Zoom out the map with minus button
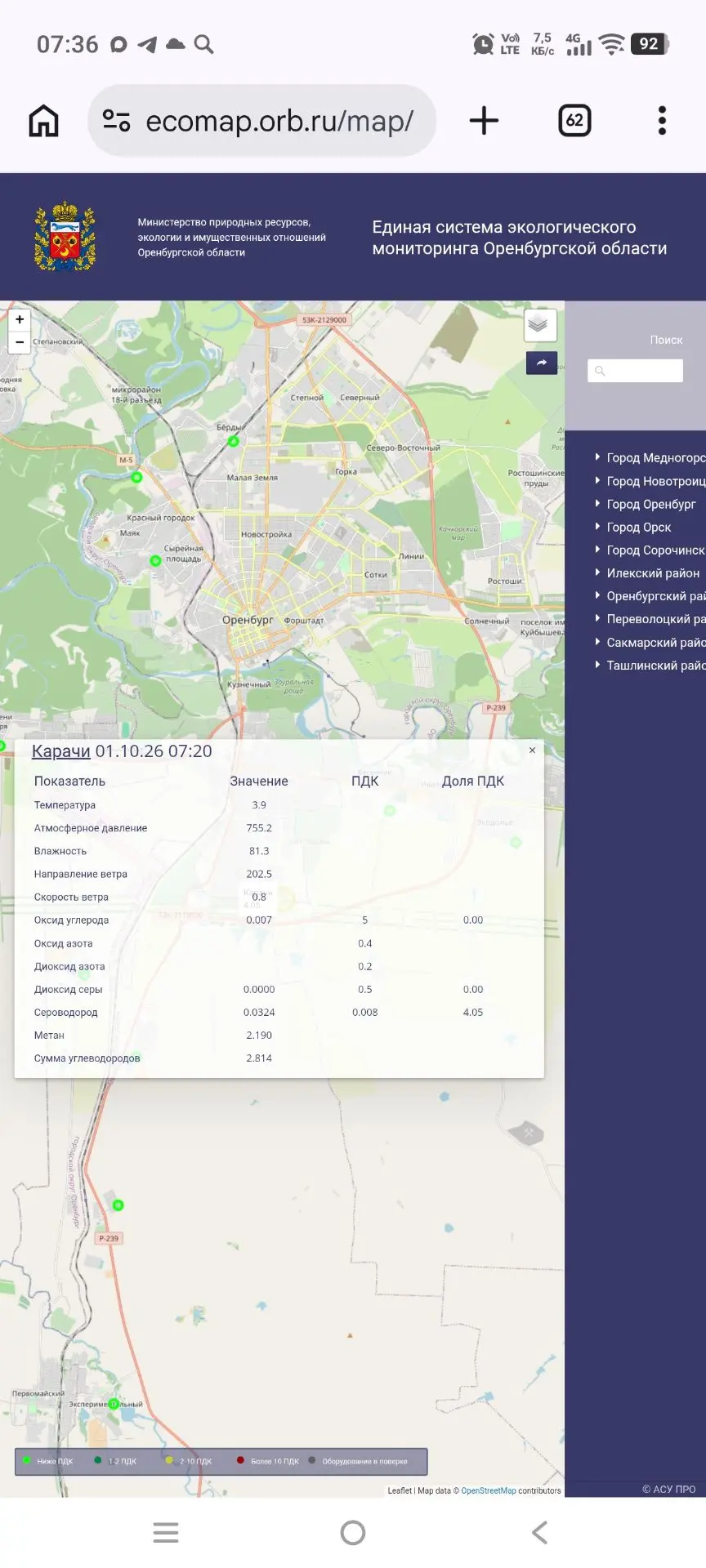Viewport: 706px width, 1568px height. (x=20, y=342)
